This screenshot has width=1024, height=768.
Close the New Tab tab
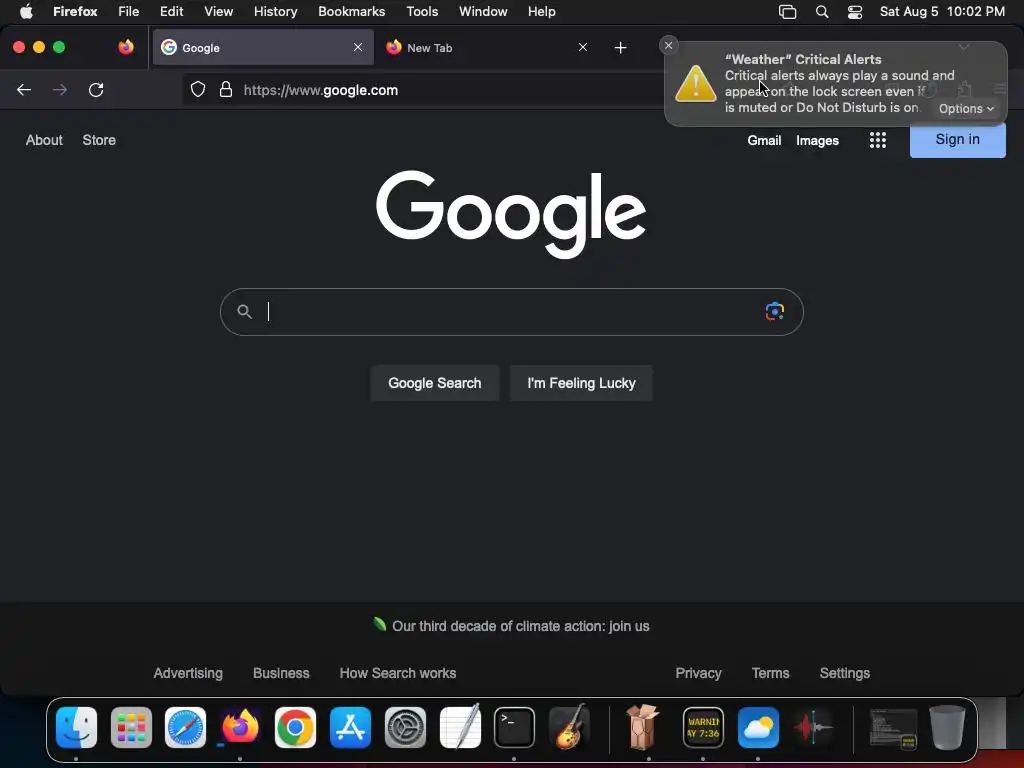[583, 47]
